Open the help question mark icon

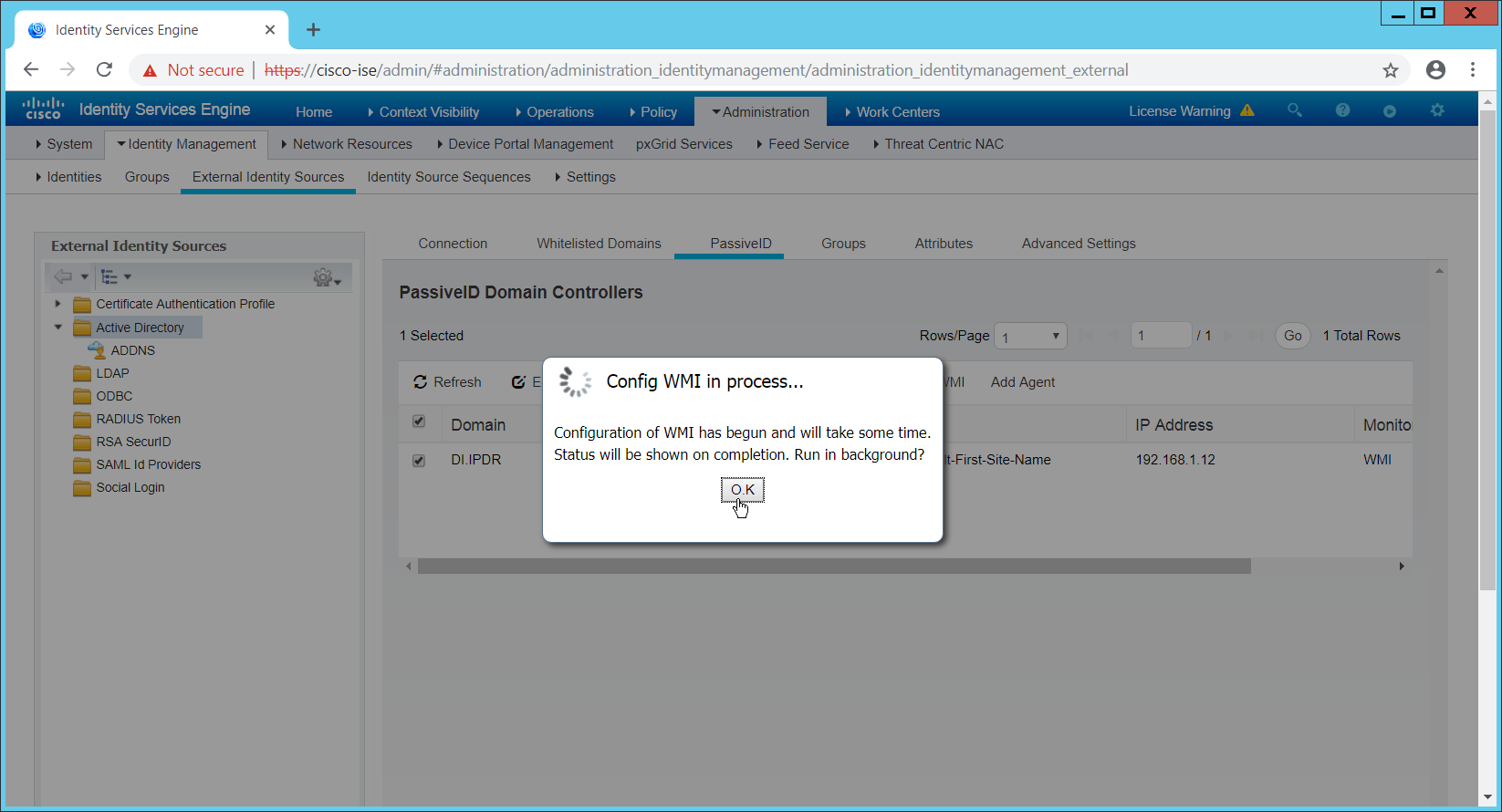1342,110
